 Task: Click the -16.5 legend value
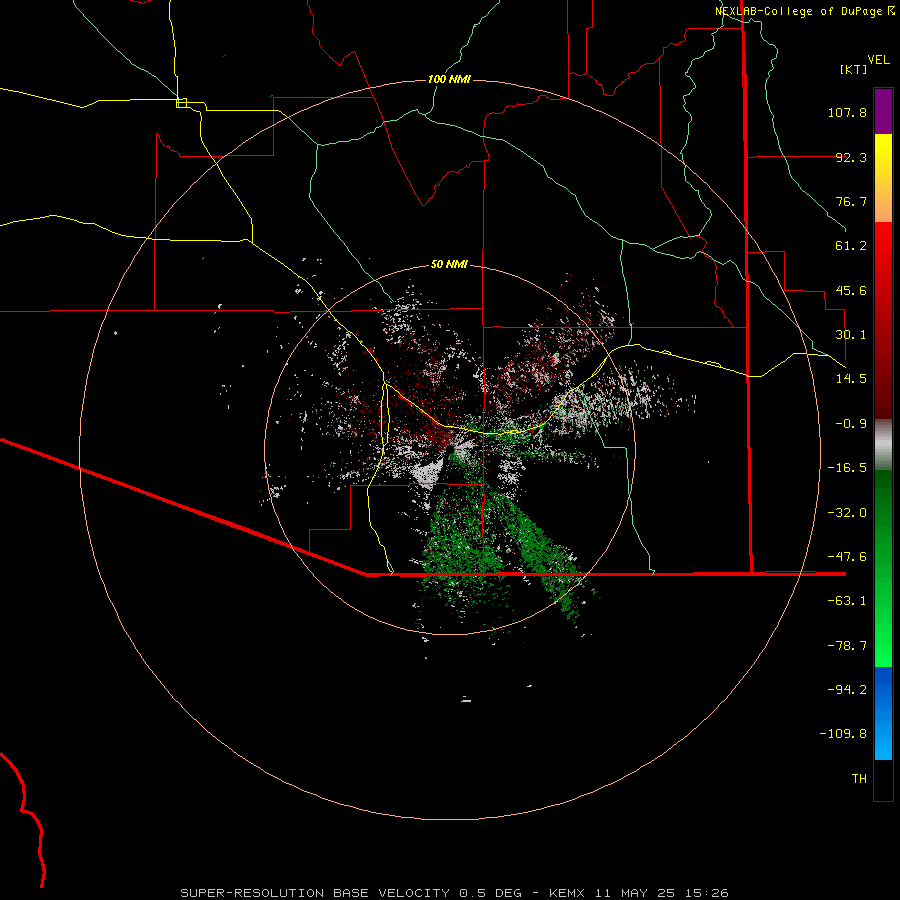pos(847,468)
